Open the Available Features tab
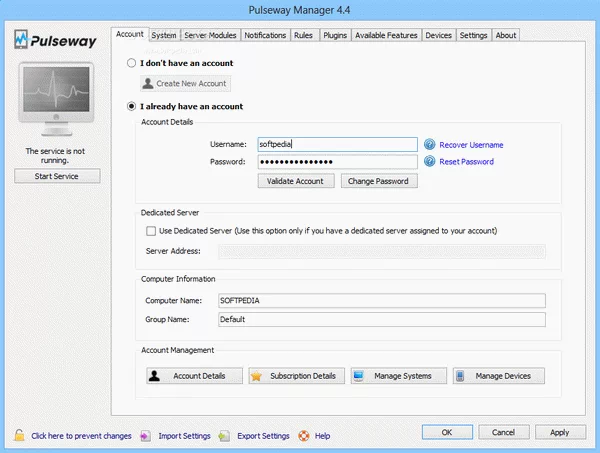The height and width of the screenshot is (453, 600). [386, 35]
